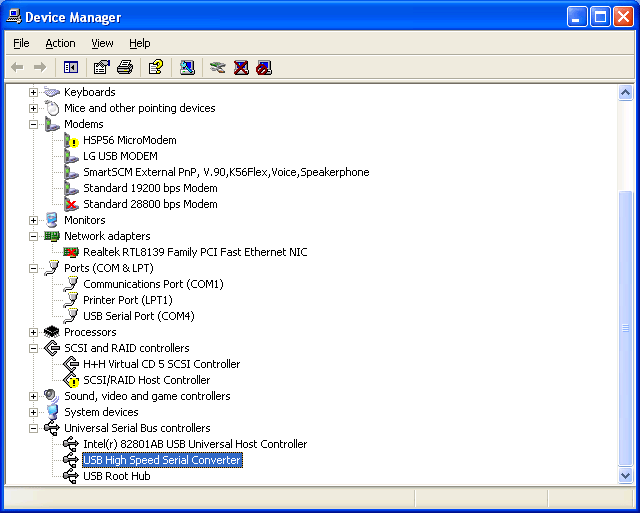Expand the Keyboards category
Screen dimensions: 640x513
click(x=33, y=92)
